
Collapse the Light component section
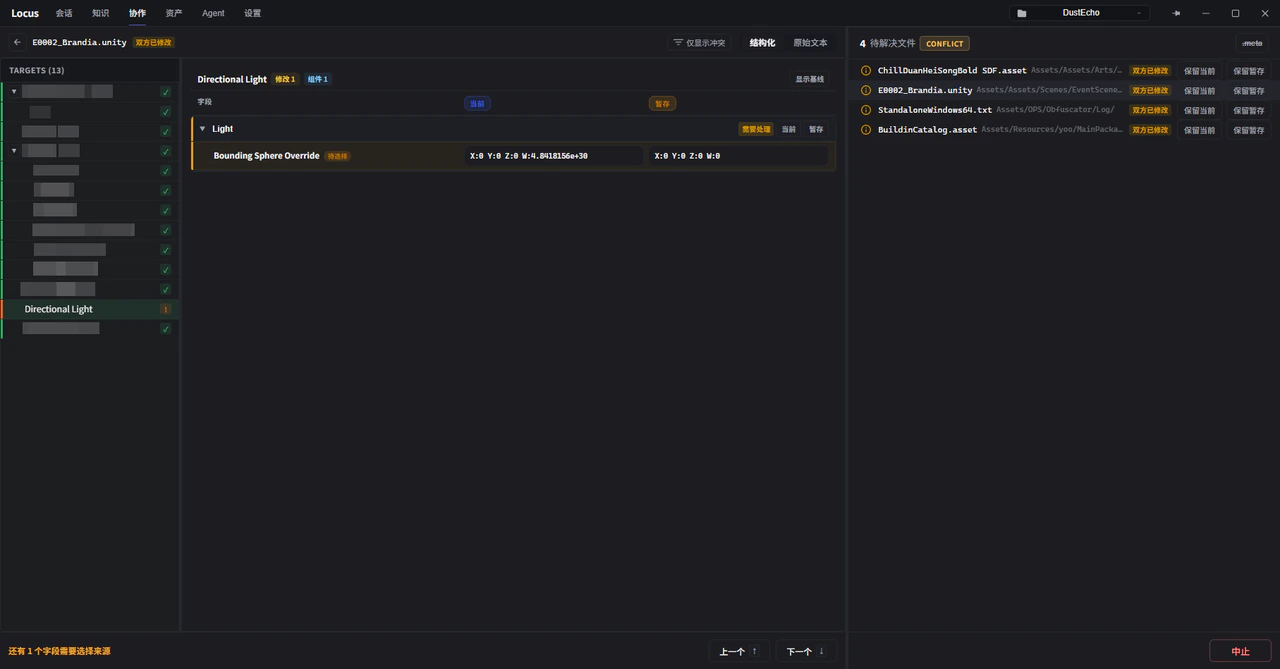[202, 128]
